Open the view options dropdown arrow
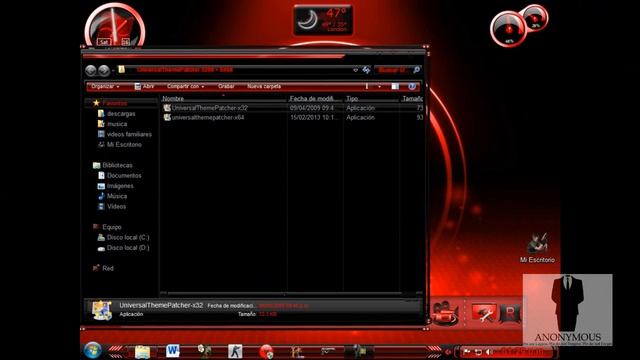The image size is (640, 360). point(379,87)
